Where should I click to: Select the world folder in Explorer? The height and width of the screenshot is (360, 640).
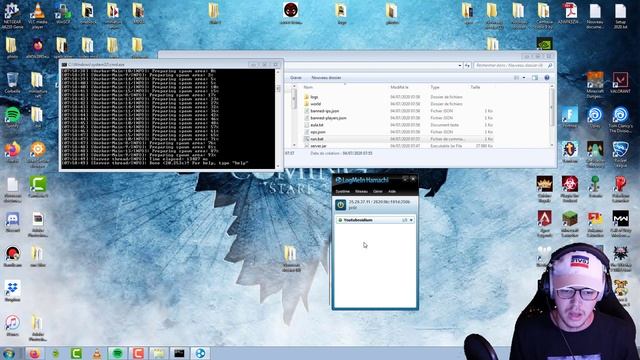(315, 104)
